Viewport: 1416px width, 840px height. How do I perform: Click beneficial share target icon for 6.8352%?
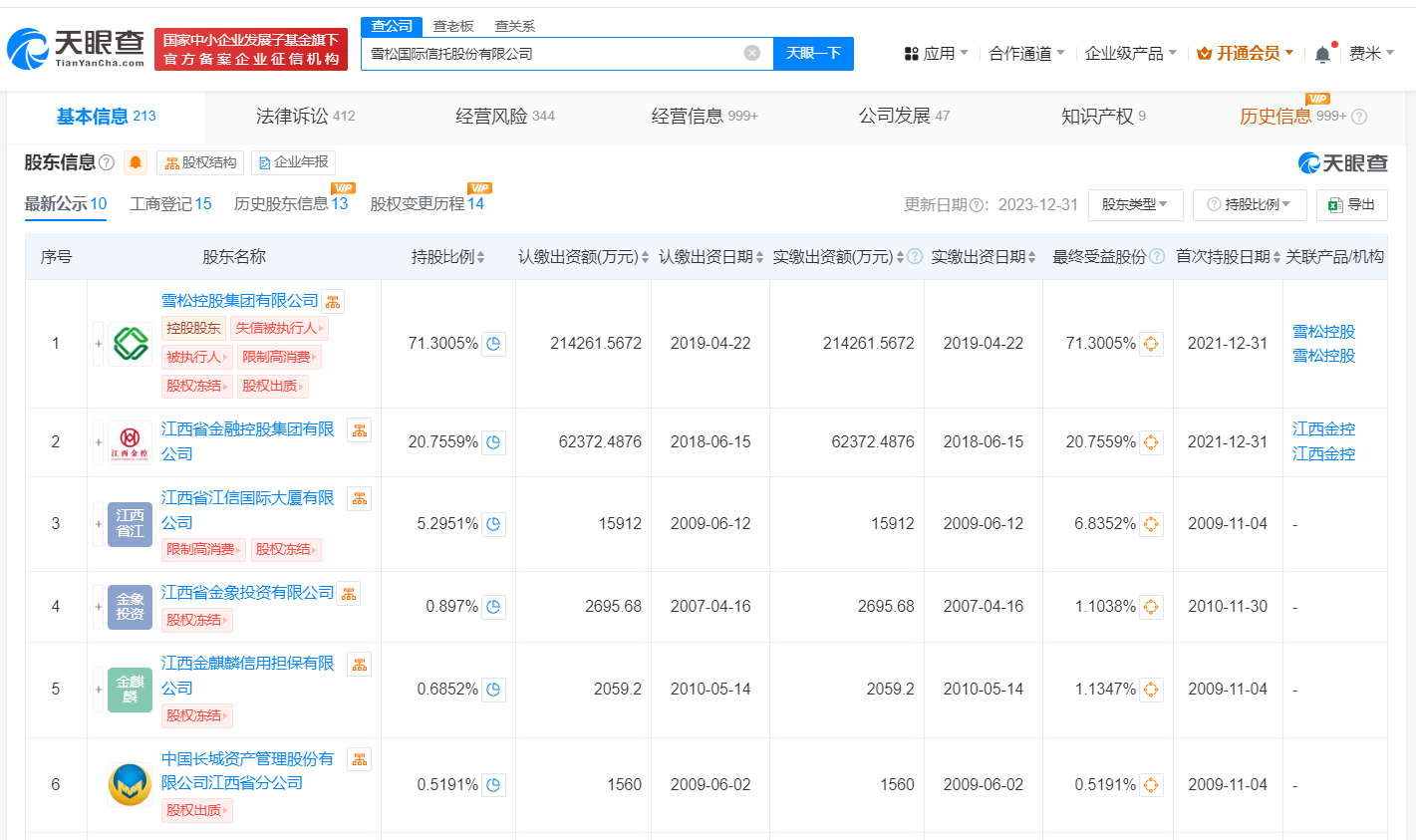(1151, 524)
